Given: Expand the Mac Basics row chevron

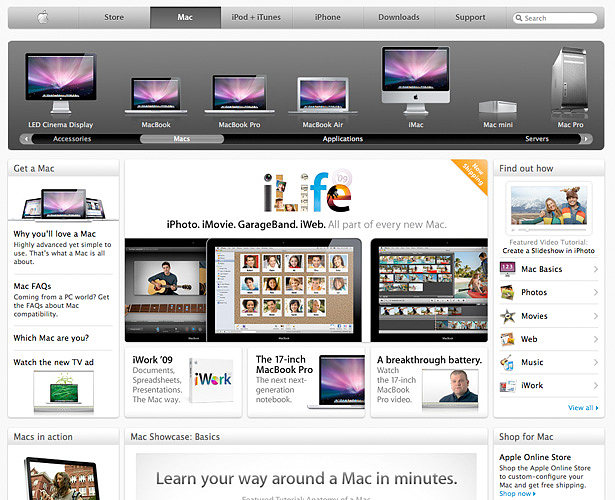Looking at the screenshot, I should (x=595, y=269).
